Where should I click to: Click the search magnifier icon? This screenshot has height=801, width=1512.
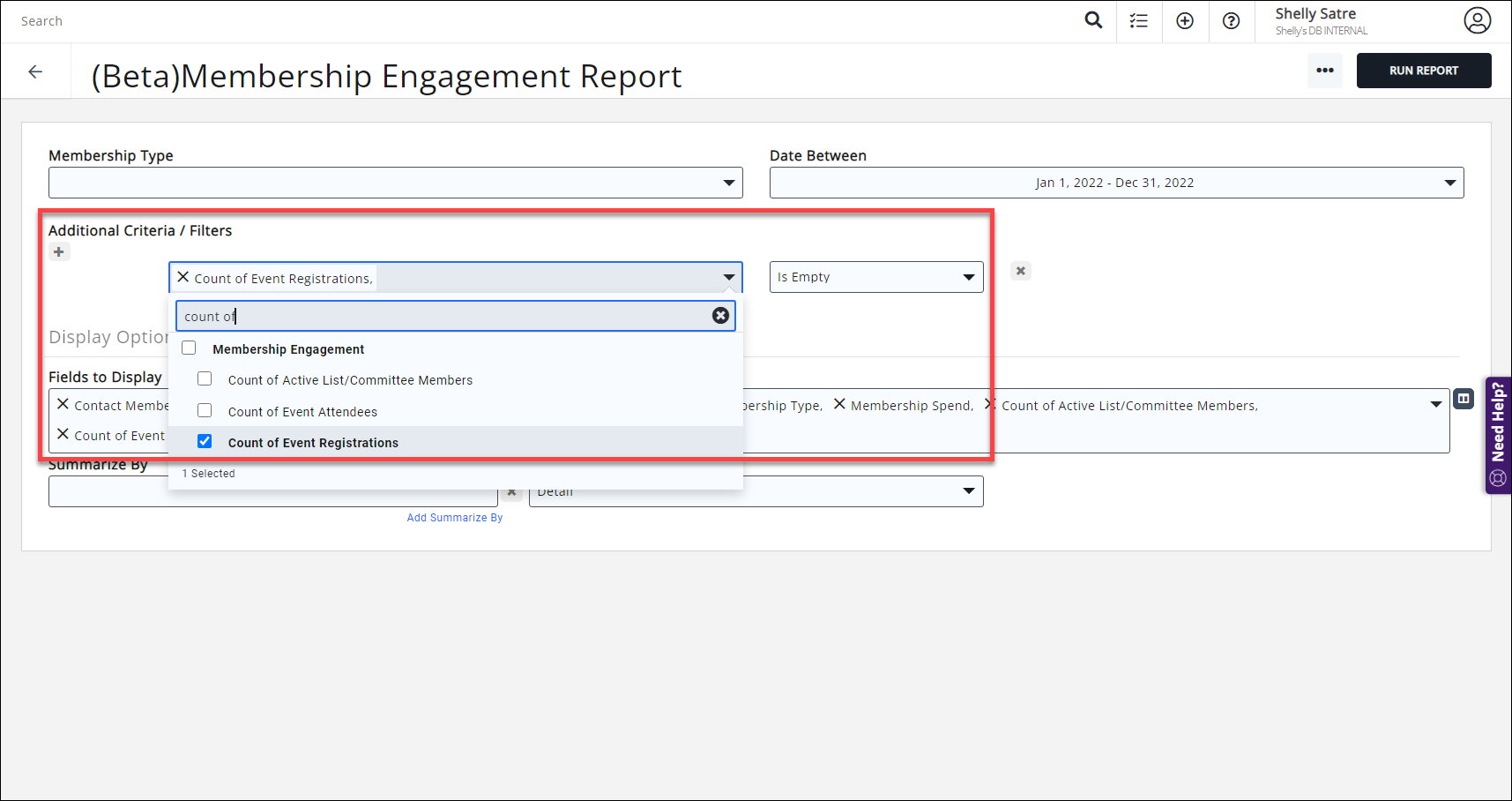tap(1093, 20)
